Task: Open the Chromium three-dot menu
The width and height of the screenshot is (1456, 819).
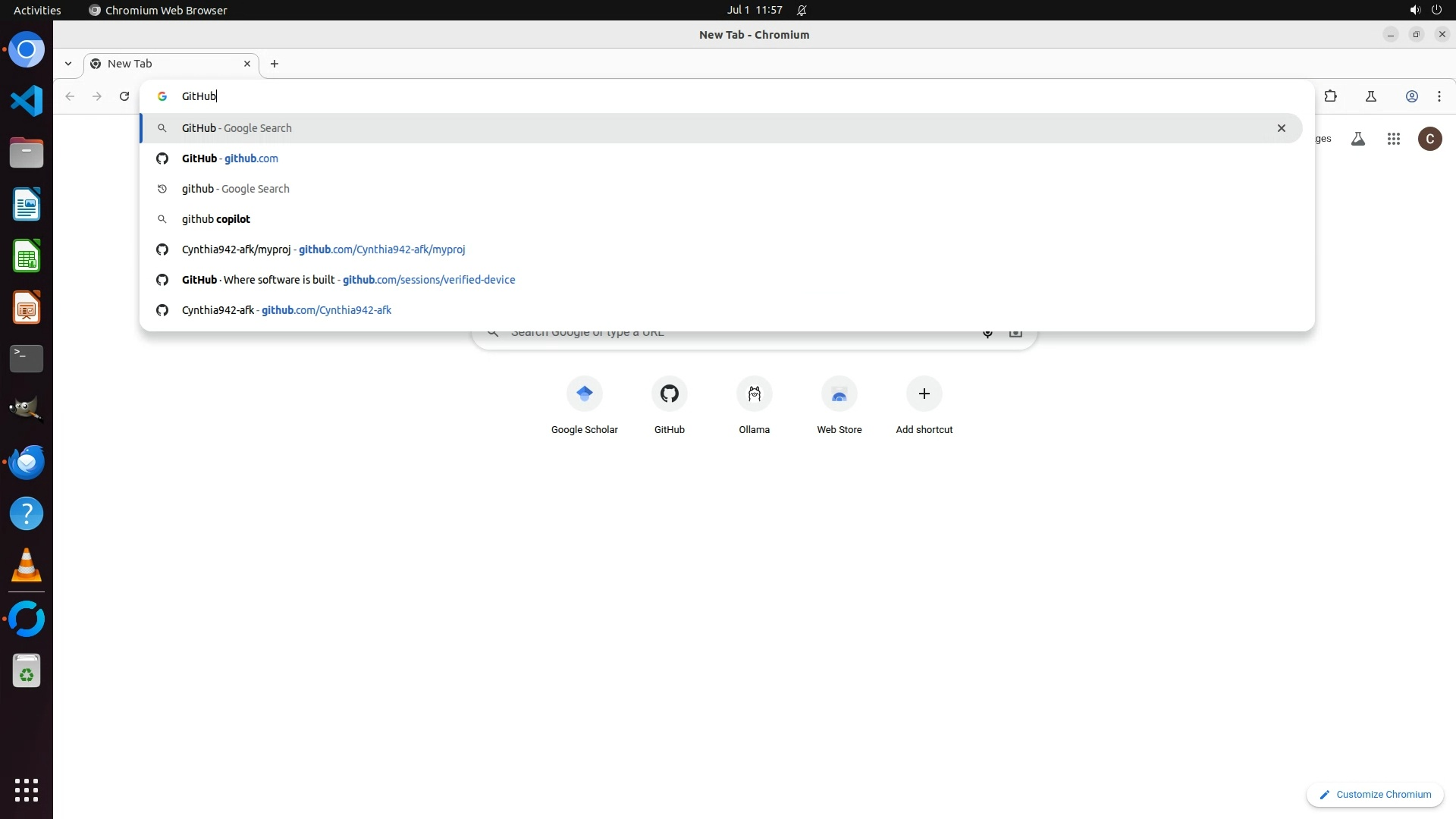Action: click(1439, 96)
